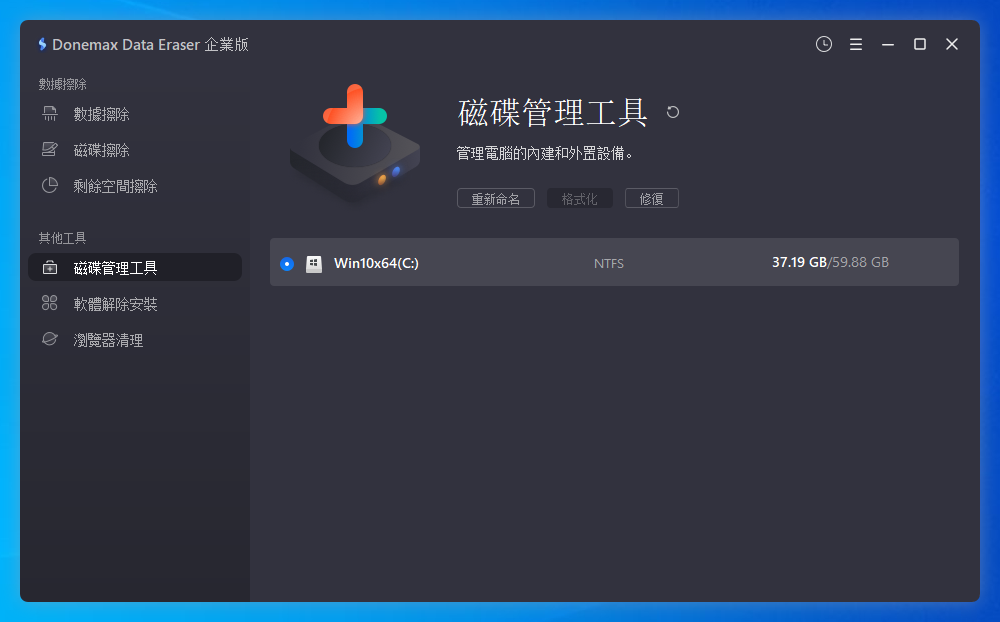Click the 數據擦除 section header
This screenshot has height=622, width=1000.
pyautogui.click(x=62, y=84)
